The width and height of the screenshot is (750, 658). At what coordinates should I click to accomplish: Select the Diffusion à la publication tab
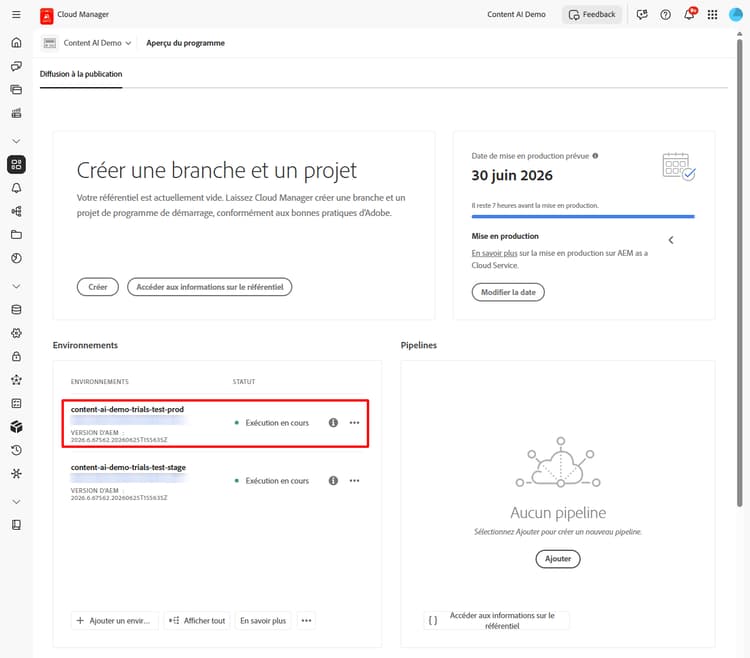pyautogui.click(x=81, y=74)
